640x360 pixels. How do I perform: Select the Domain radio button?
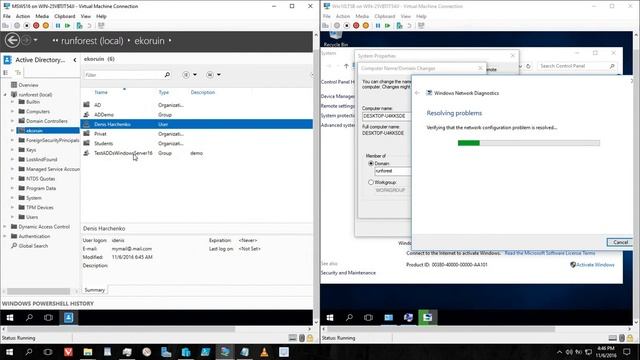tap(371, 163)
